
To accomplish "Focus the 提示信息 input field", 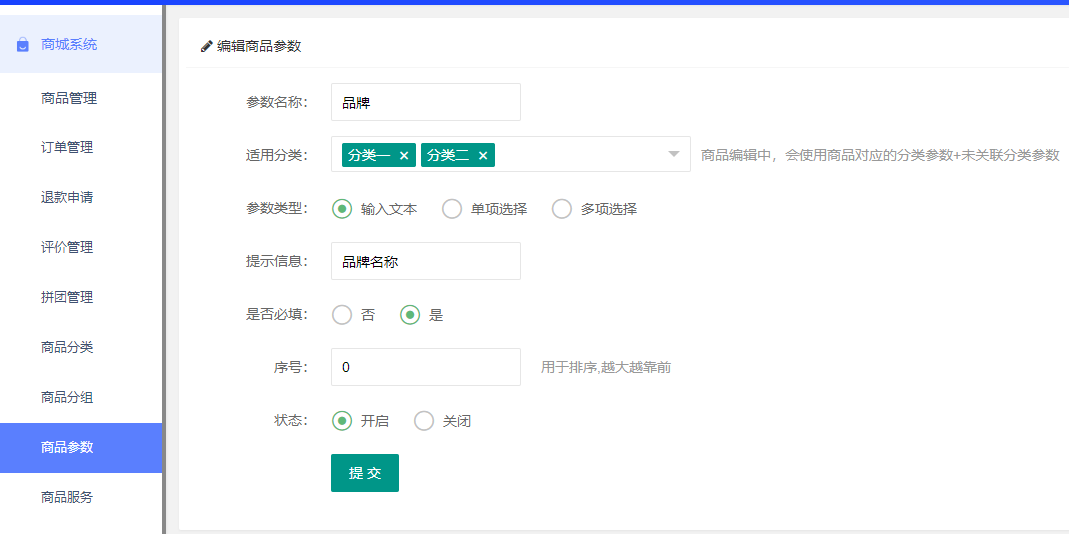I will 426,261.
